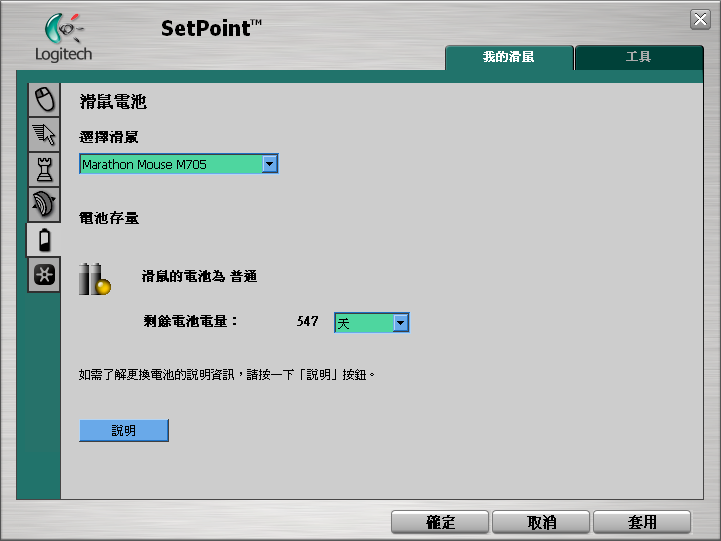Switch to the 我的滑鼠 tab

coord(509,57)
